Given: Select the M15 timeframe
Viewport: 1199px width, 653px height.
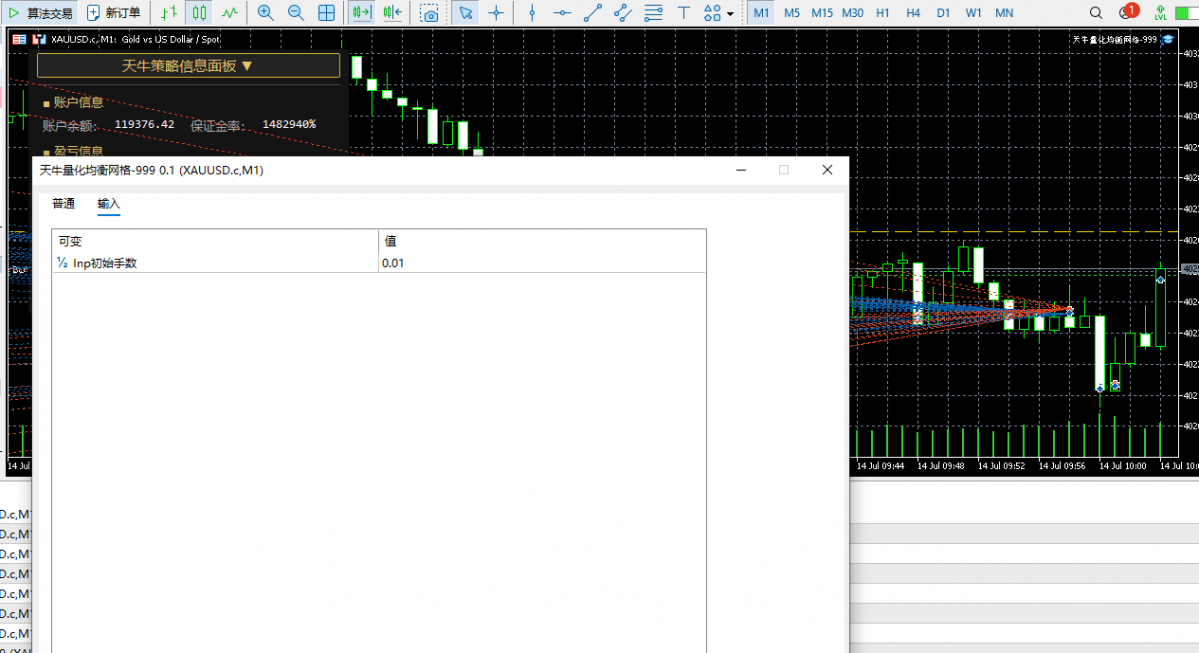Looking at the screenshot, I should [x=822, y=13].
